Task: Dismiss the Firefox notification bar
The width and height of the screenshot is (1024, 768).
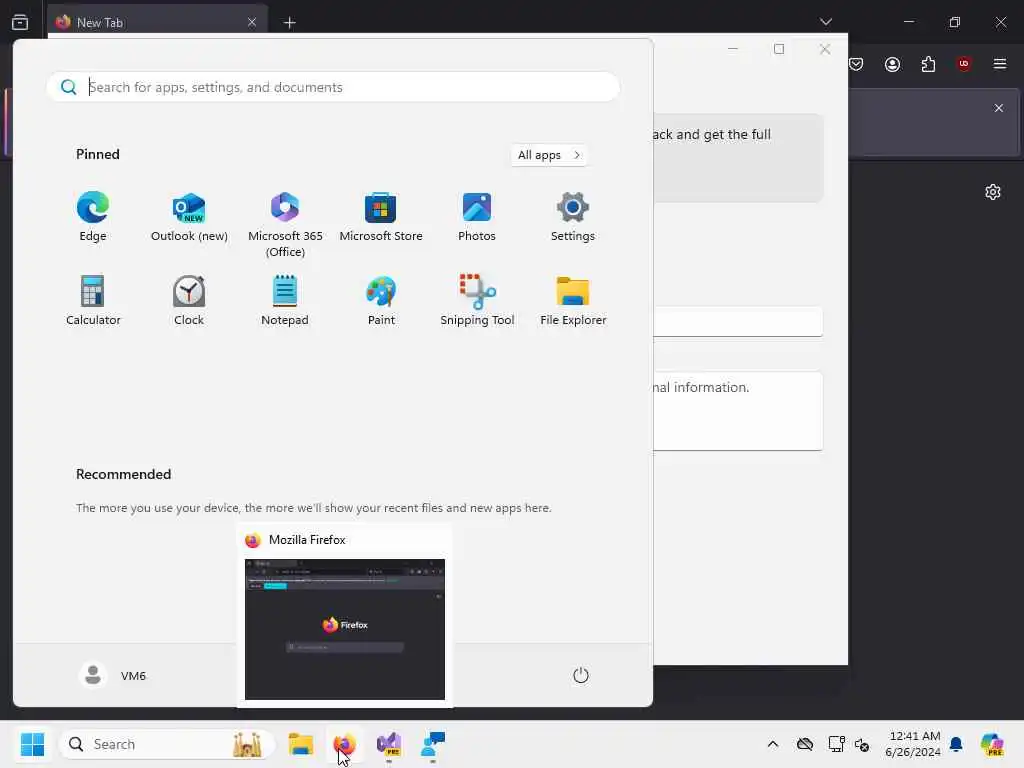Action: tap(999, 108)
